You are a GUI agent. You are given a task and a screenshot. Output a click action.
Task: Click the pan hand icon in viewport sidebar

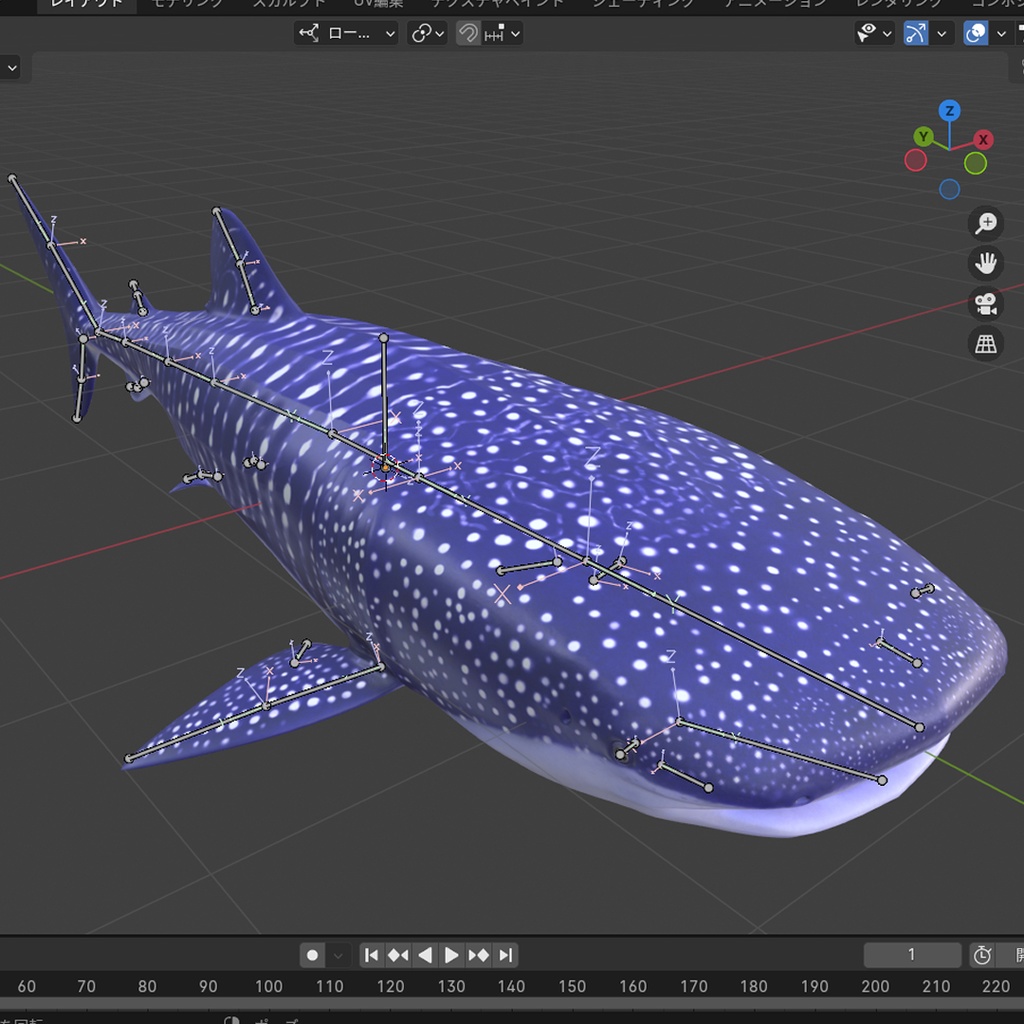pos(986,263)
